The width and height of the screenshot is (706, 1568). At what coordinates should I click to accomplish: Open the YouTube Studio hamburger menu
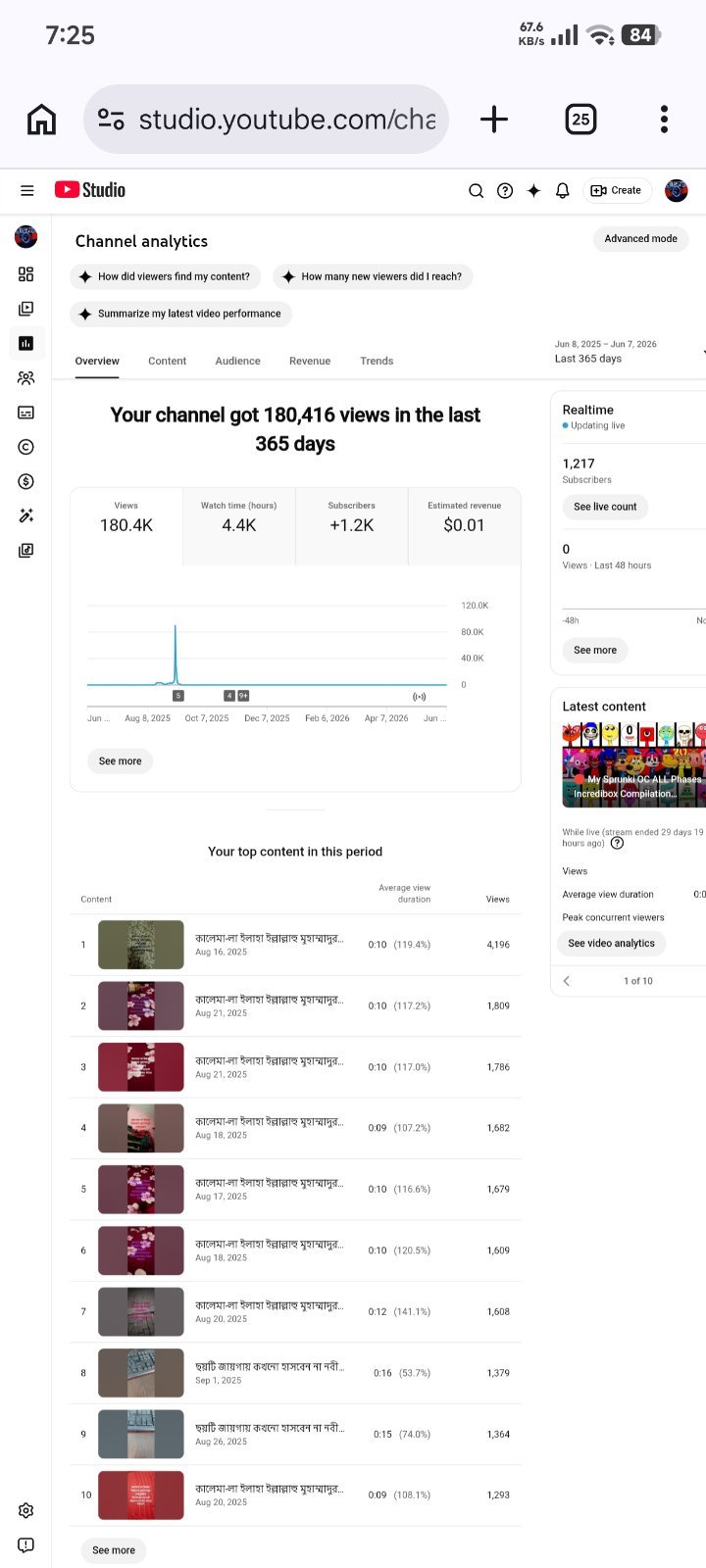[27, 191]
